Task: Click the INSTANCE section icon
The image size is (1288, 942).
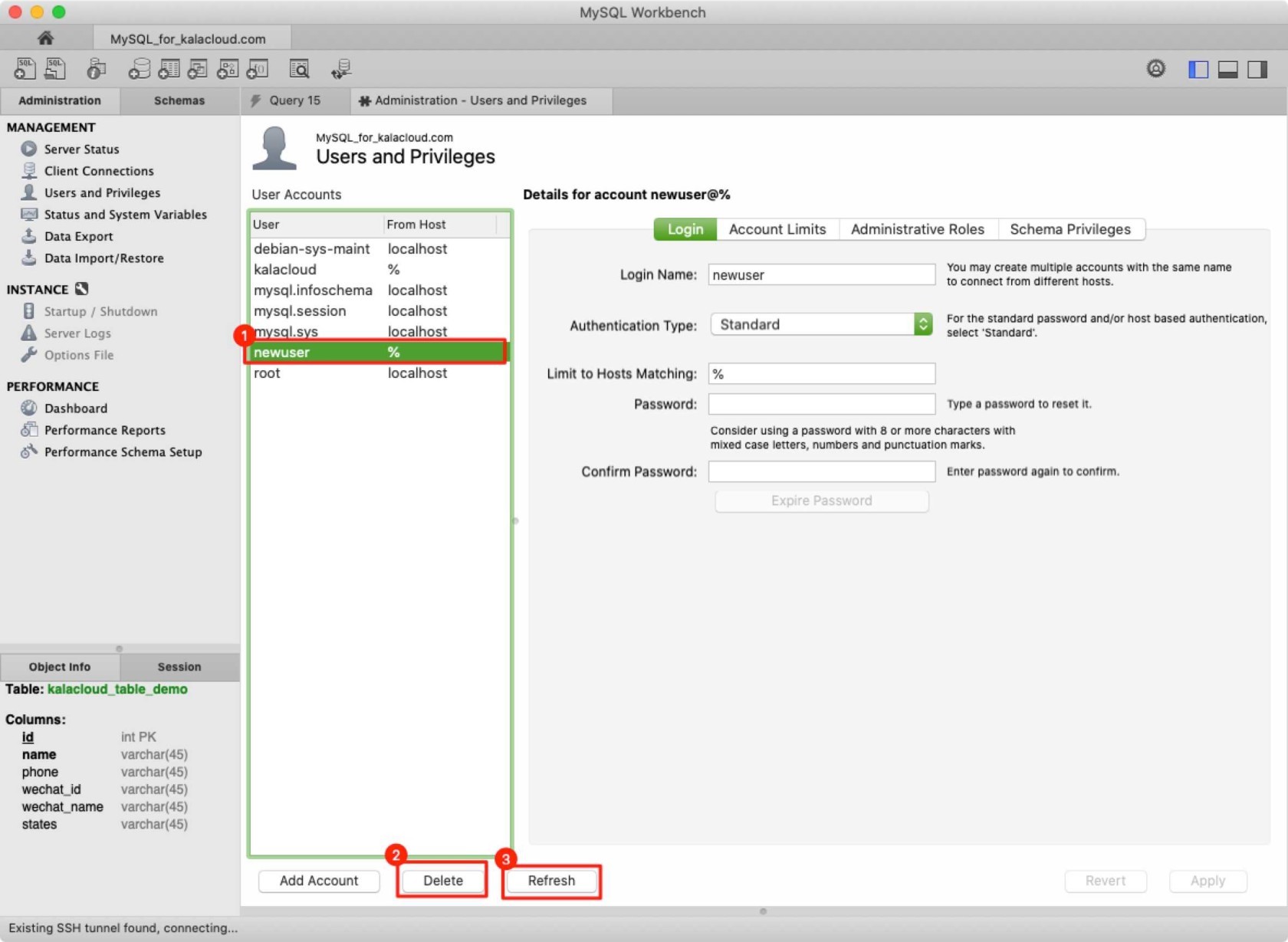Action: [82, 289]
